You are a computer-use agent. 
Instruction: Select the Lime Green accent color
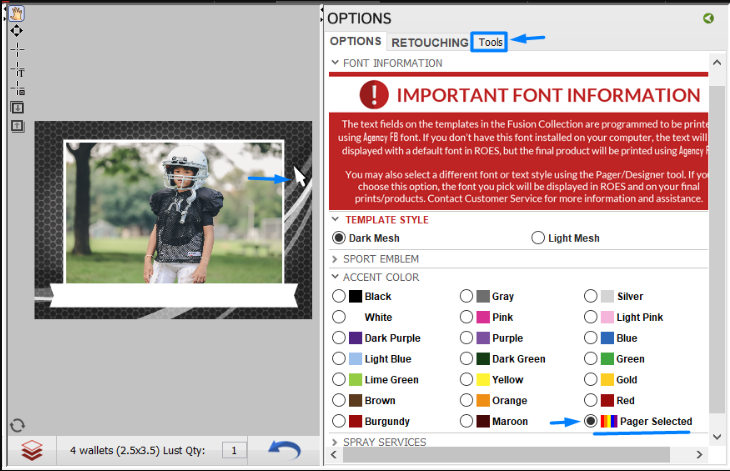pyautogui.click(x=339, y=380)
